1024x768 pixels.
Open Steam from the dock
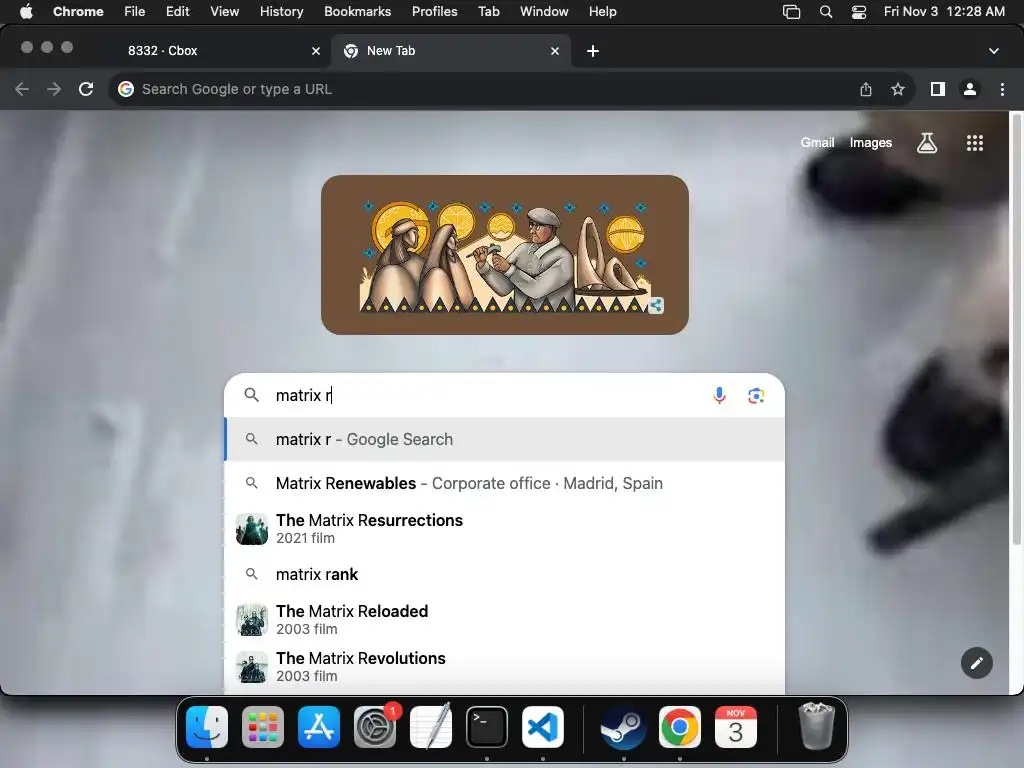point(624,727)
